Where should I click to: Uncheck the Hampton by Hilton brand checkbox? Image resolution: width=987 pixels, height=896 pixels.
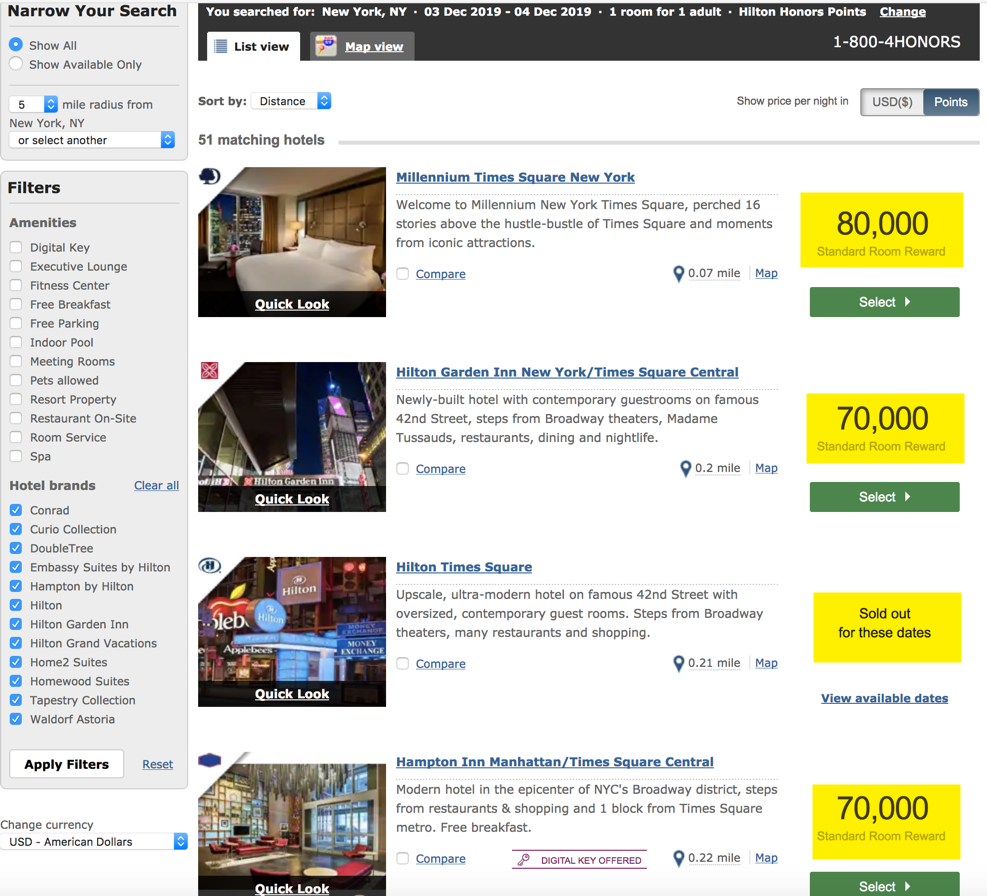(16, 586)
